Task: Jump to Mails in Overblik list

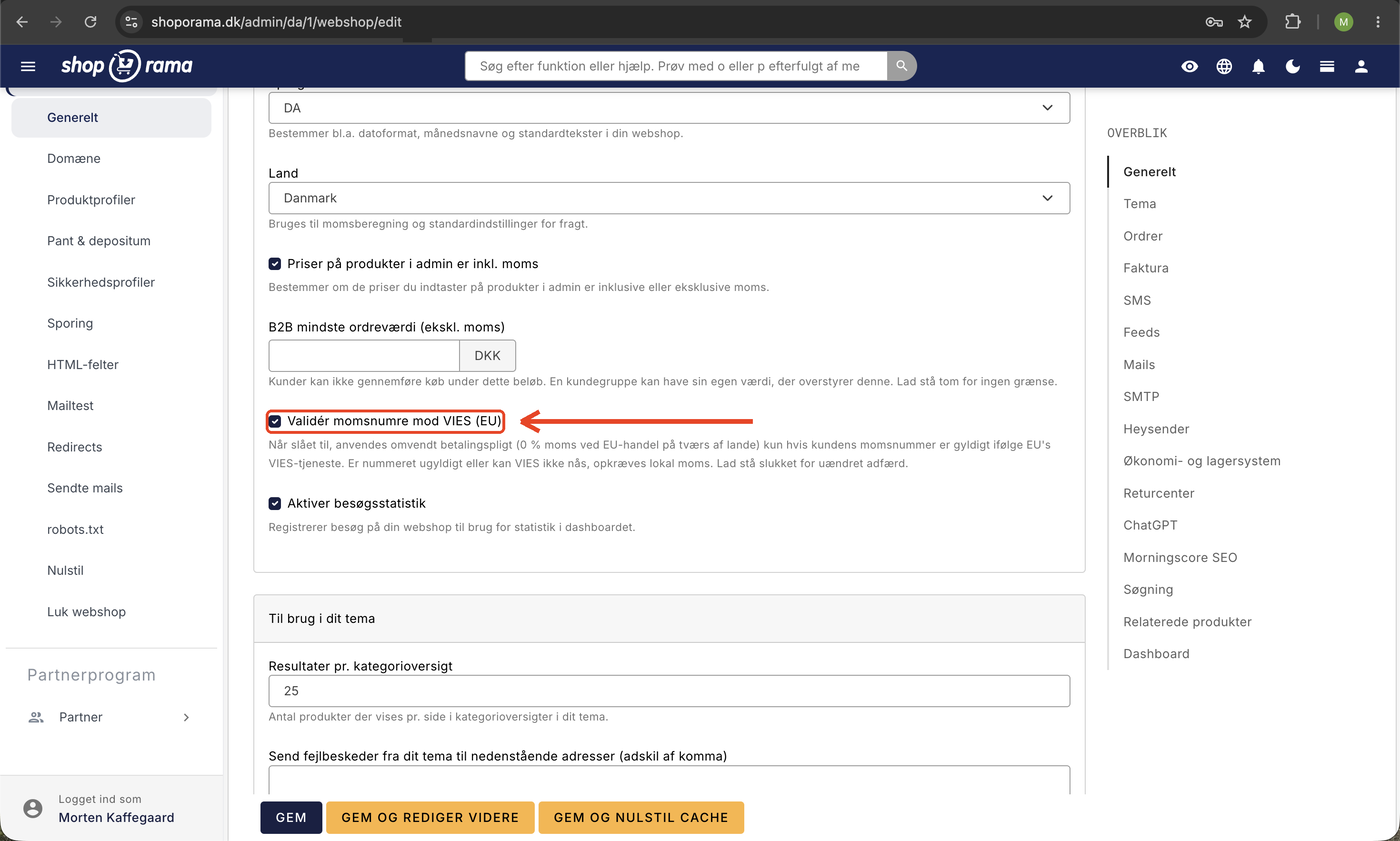Action: 1139,364
